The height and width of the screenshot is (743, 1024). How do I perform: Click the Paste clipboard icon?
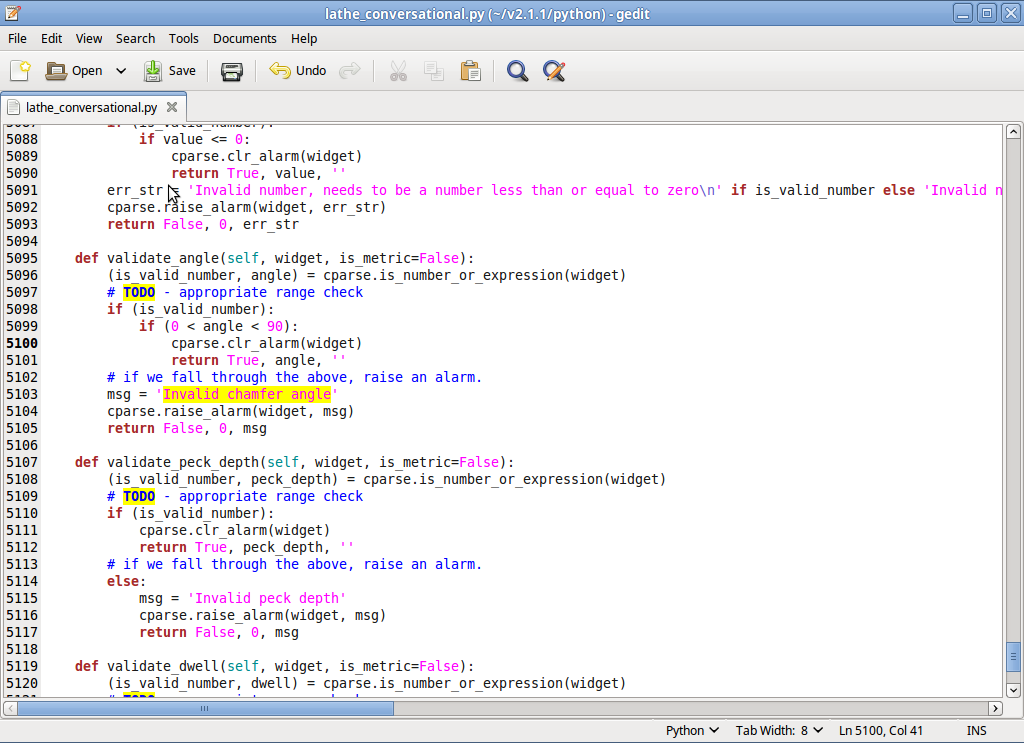470,71
